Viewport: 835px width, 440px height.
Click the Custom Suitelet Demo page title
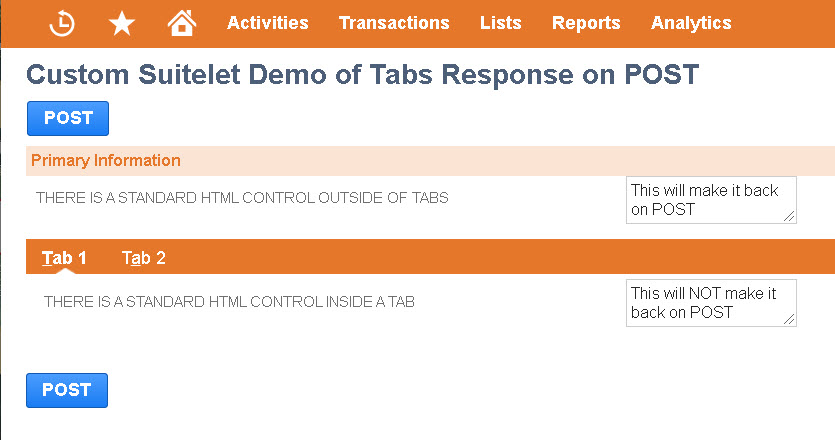pyautogui.click(x=362, y=75)
